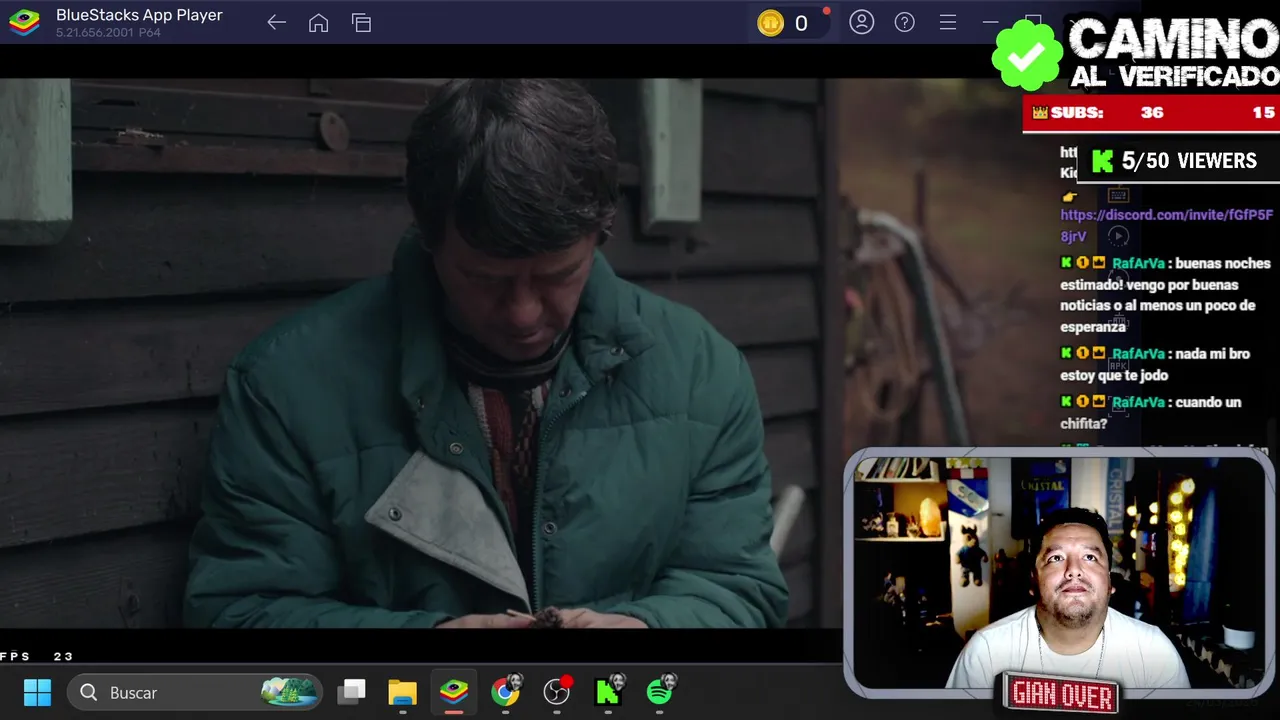Click the BlueStacks logo in title bar
1280x720 pixels.
click(x=24, y=23)
